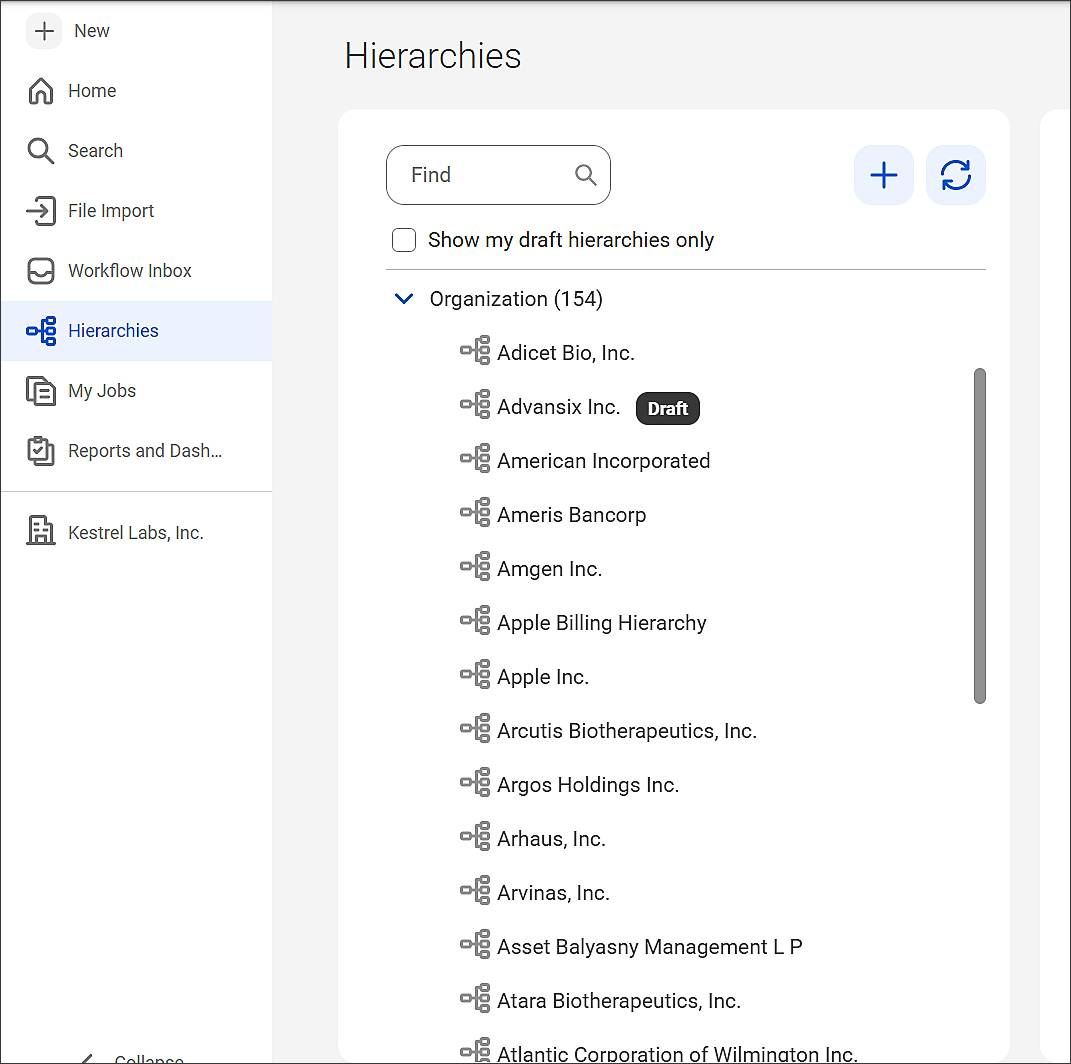Click hierarchy icon beside Ameris Bancorp
Viewport: 1071px width, 1064px height.
(475, 512)
